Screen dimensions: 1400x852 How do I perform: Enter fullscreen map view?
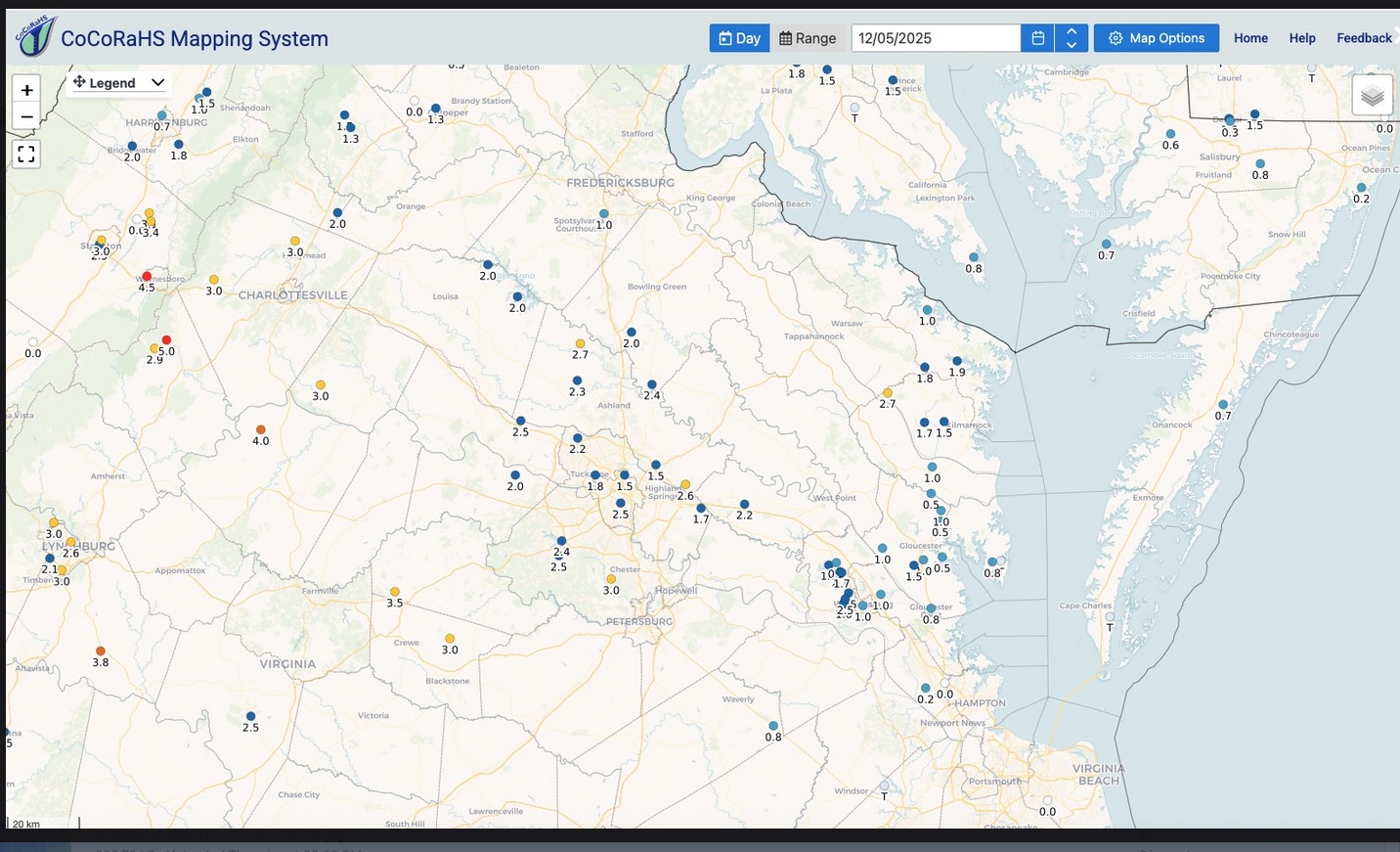[26, 154]
